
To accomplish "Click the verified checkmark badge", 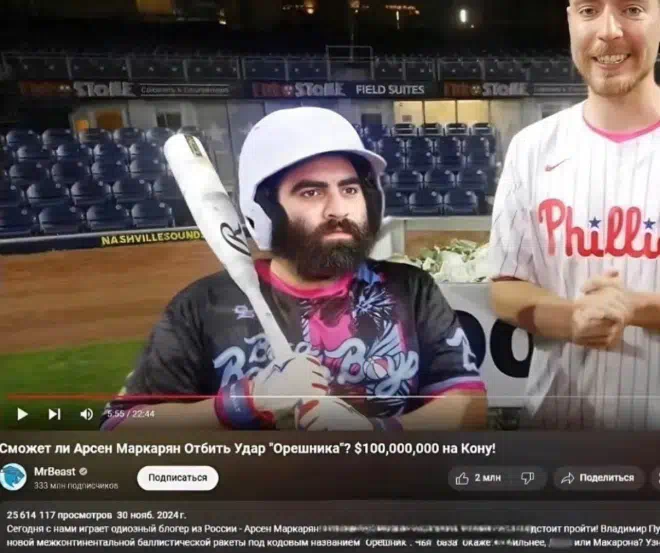I will 83,471.
